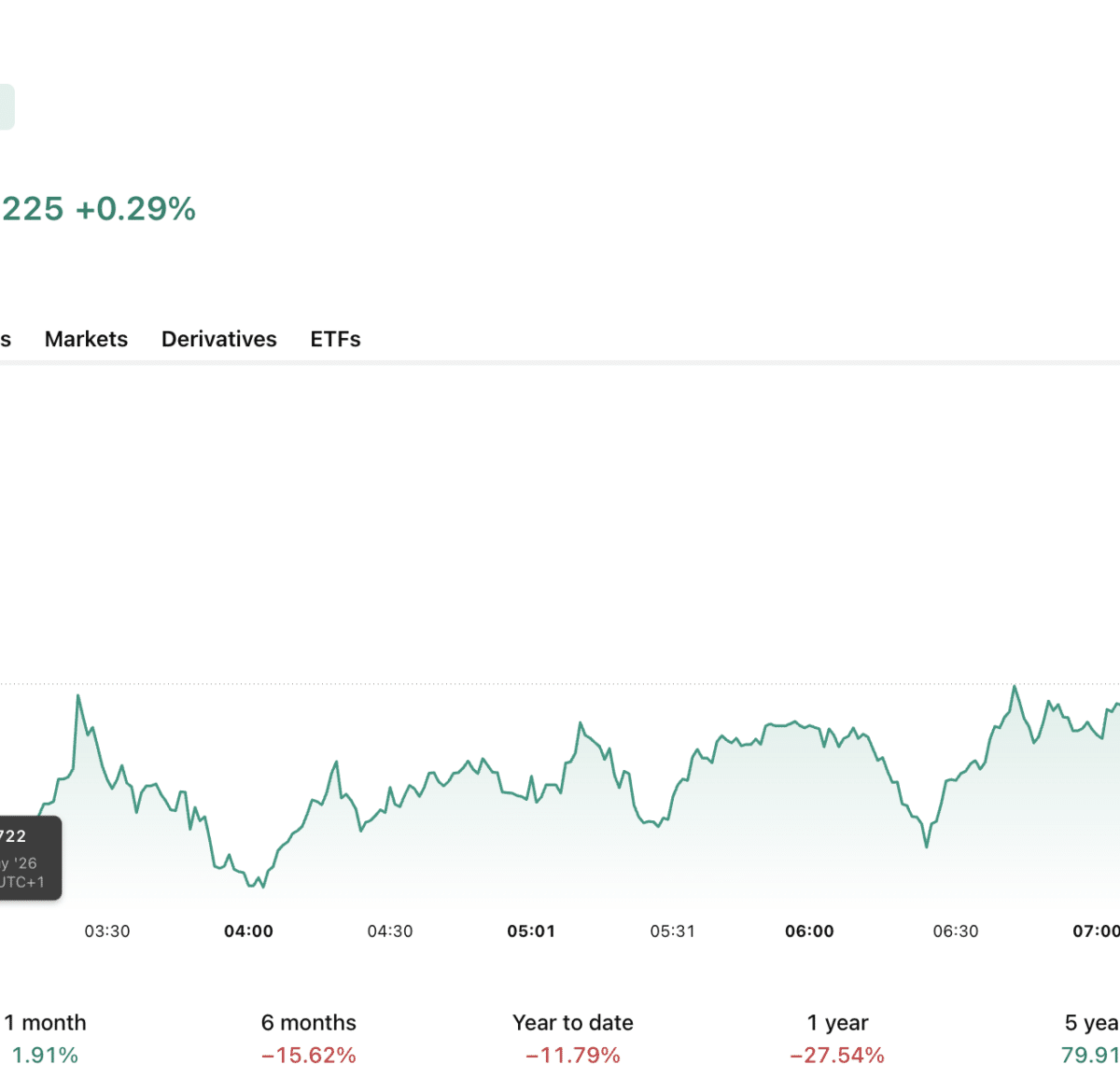Click the bold 07:00 time axis label
Image resolution: width=1120 pixels, height=1078 pixels.
click(x=1097, y=931)
